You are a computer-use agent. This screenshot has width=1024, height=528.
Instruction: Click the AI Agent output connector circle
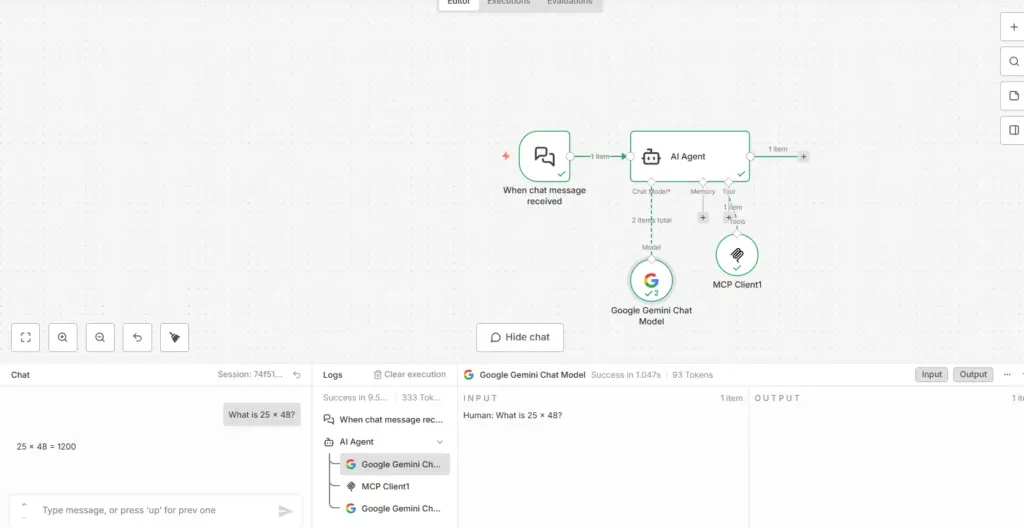point(750,156)
